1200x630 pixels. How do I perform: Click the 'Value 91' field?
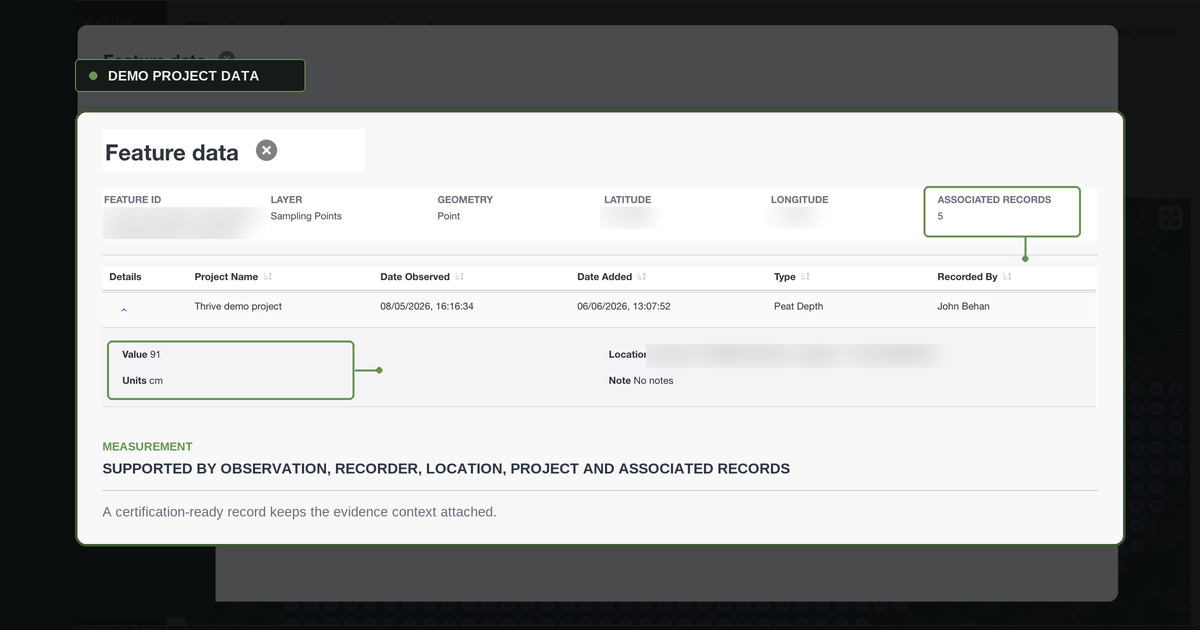[141, 355]
